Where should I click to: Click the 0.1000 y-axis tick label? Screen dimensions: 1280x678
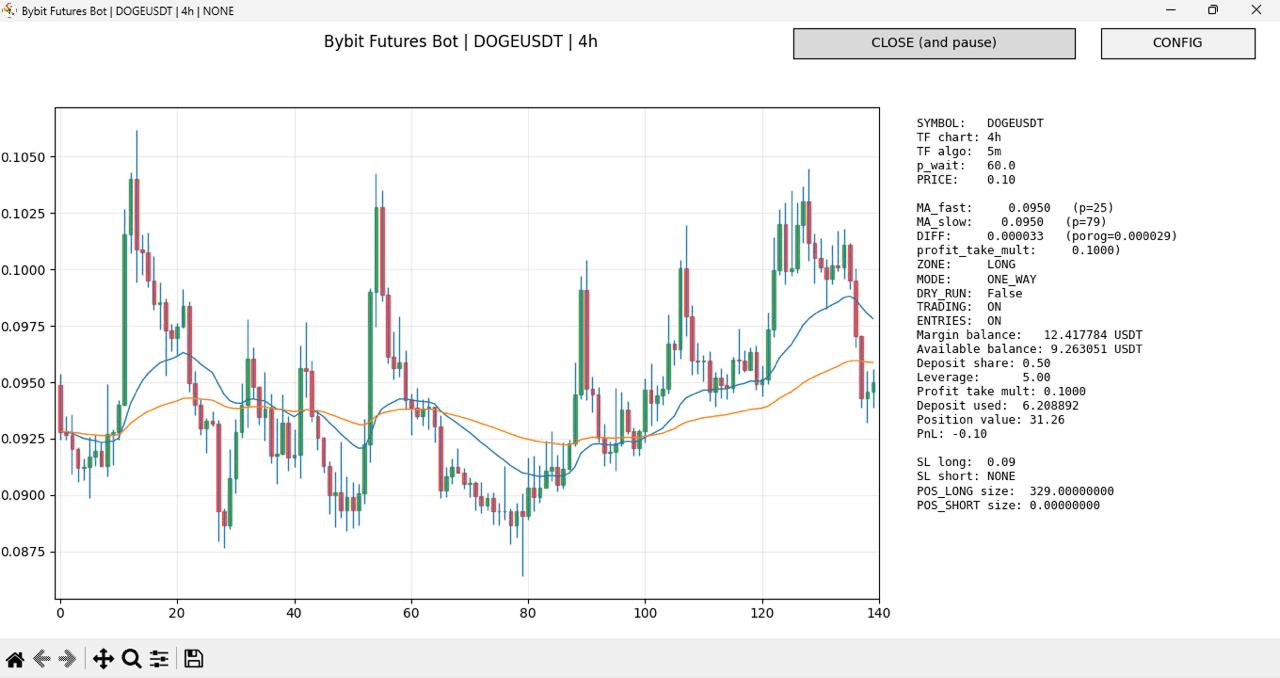pos(24,270)
